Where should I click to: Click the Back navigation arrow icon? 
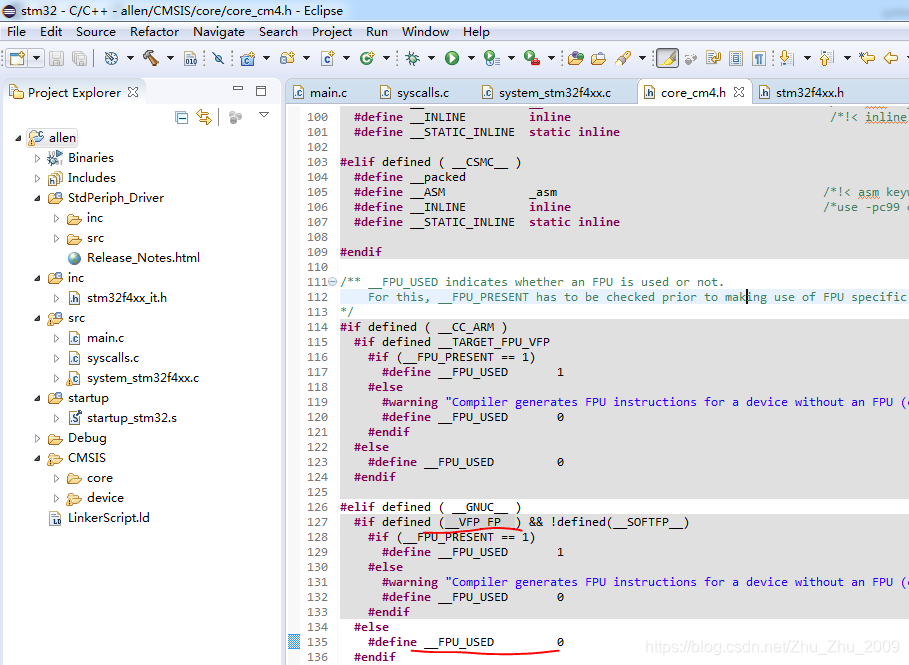tap(891, 58)
